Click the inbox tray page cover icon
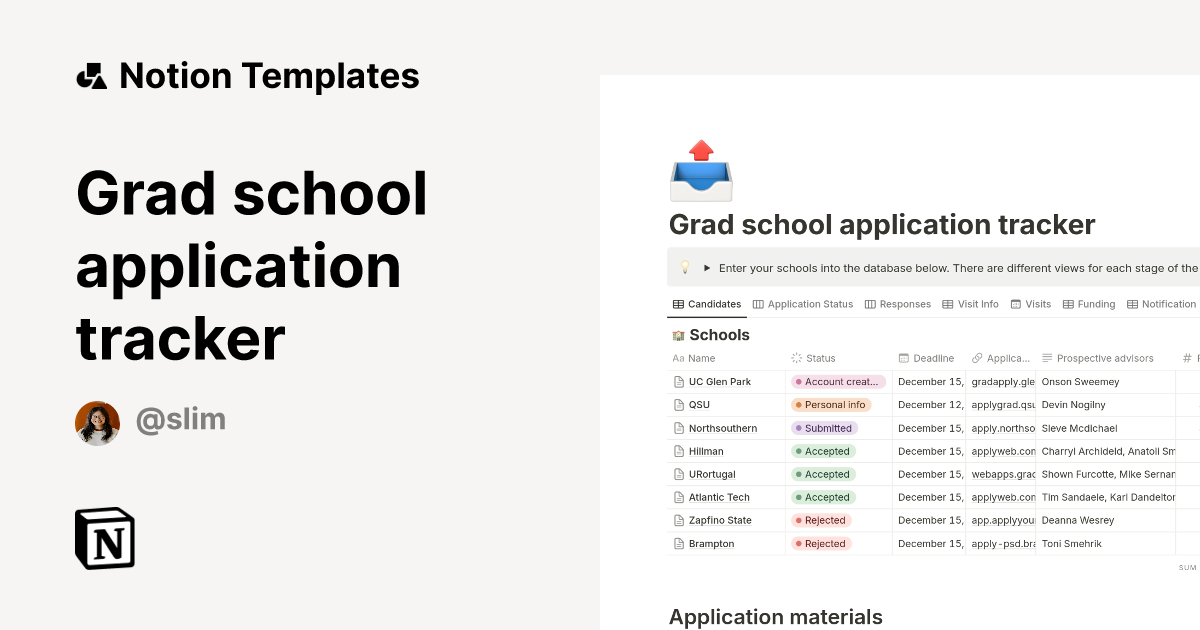 coord(700,170)
